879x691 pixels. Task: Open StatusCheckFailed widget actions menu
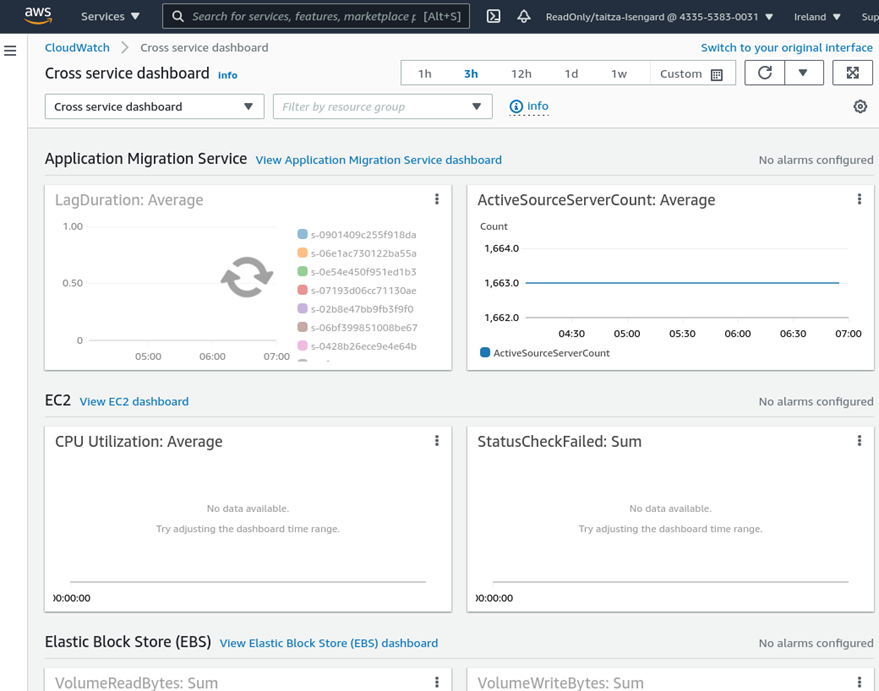coord(859,441)
